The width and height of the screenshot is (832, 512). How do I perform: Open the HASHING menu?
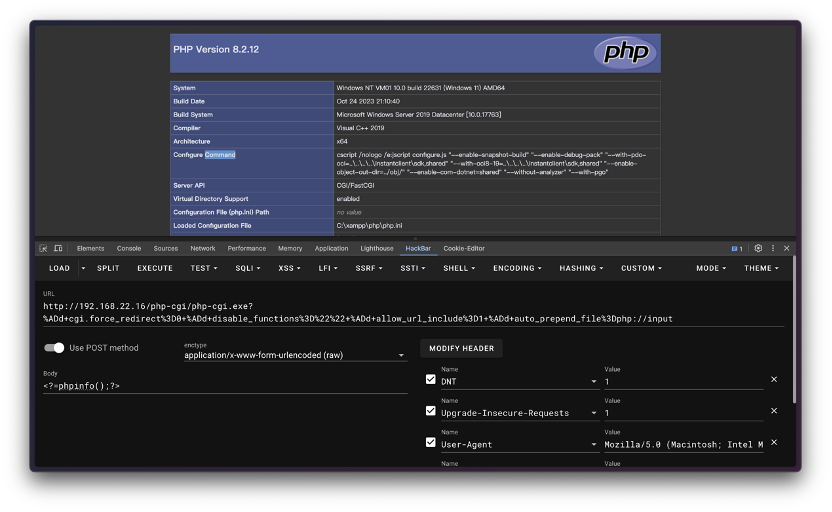pos(581,268)
